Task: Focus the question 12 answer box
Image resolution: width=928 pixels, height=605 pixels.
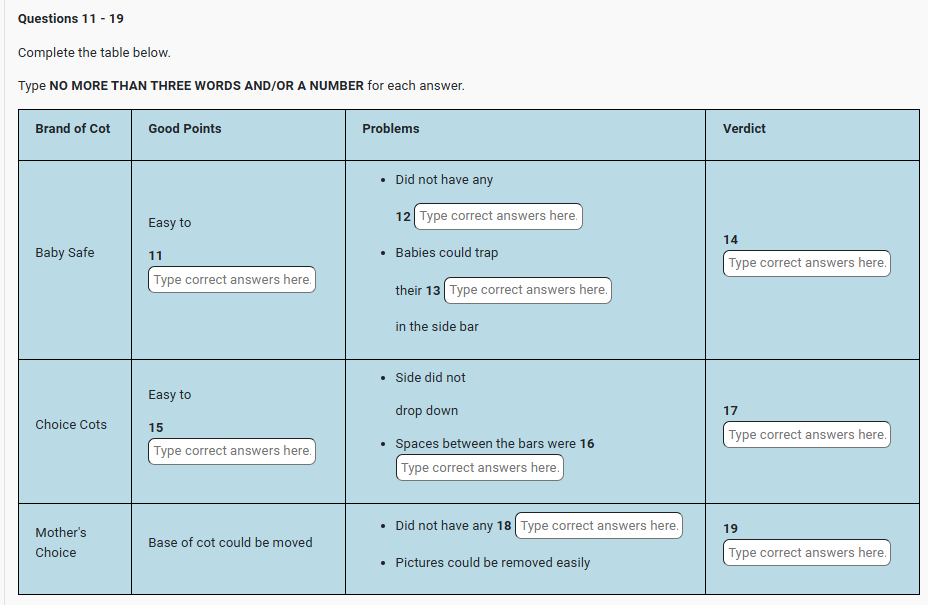Action: click(x=498, y=216)
